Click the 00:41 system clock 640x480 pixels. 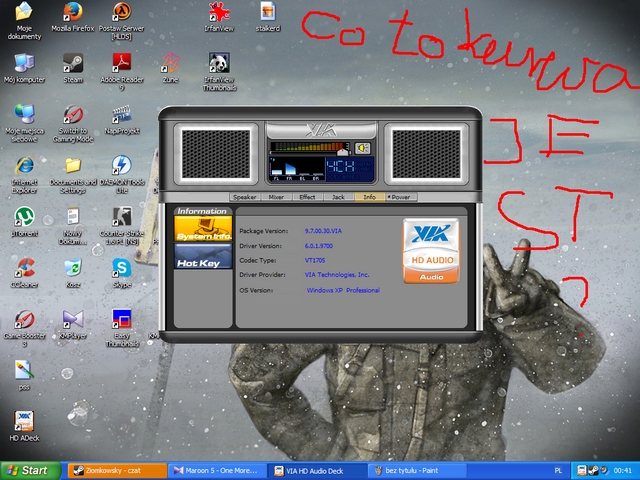coord(622,471)
